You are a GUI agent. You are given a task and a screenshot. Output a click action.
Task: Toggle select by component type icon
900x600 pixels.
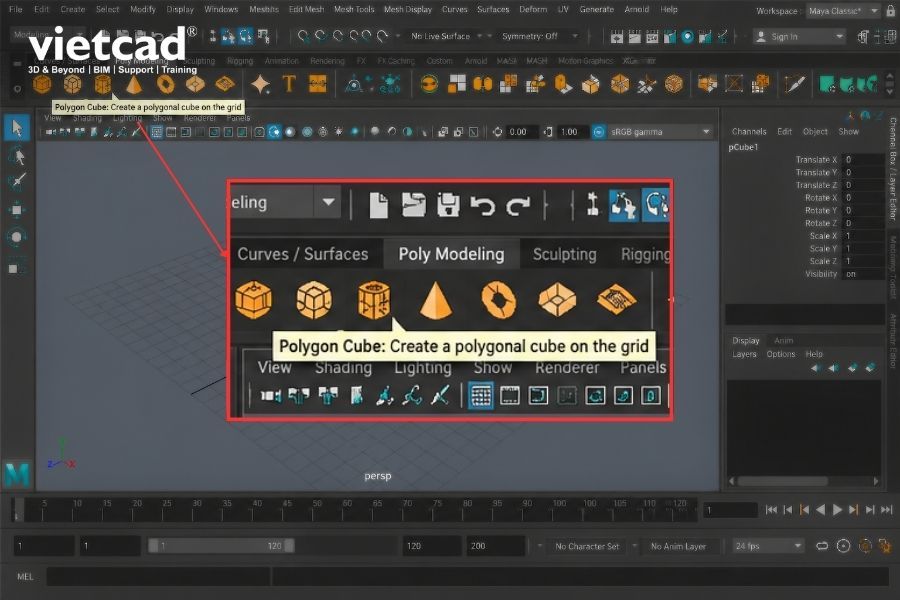tap(246, 37)
